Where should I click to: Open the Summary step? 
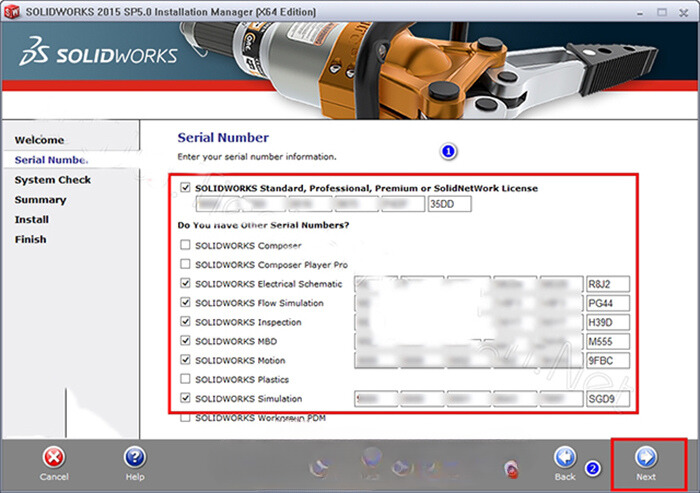40,200
